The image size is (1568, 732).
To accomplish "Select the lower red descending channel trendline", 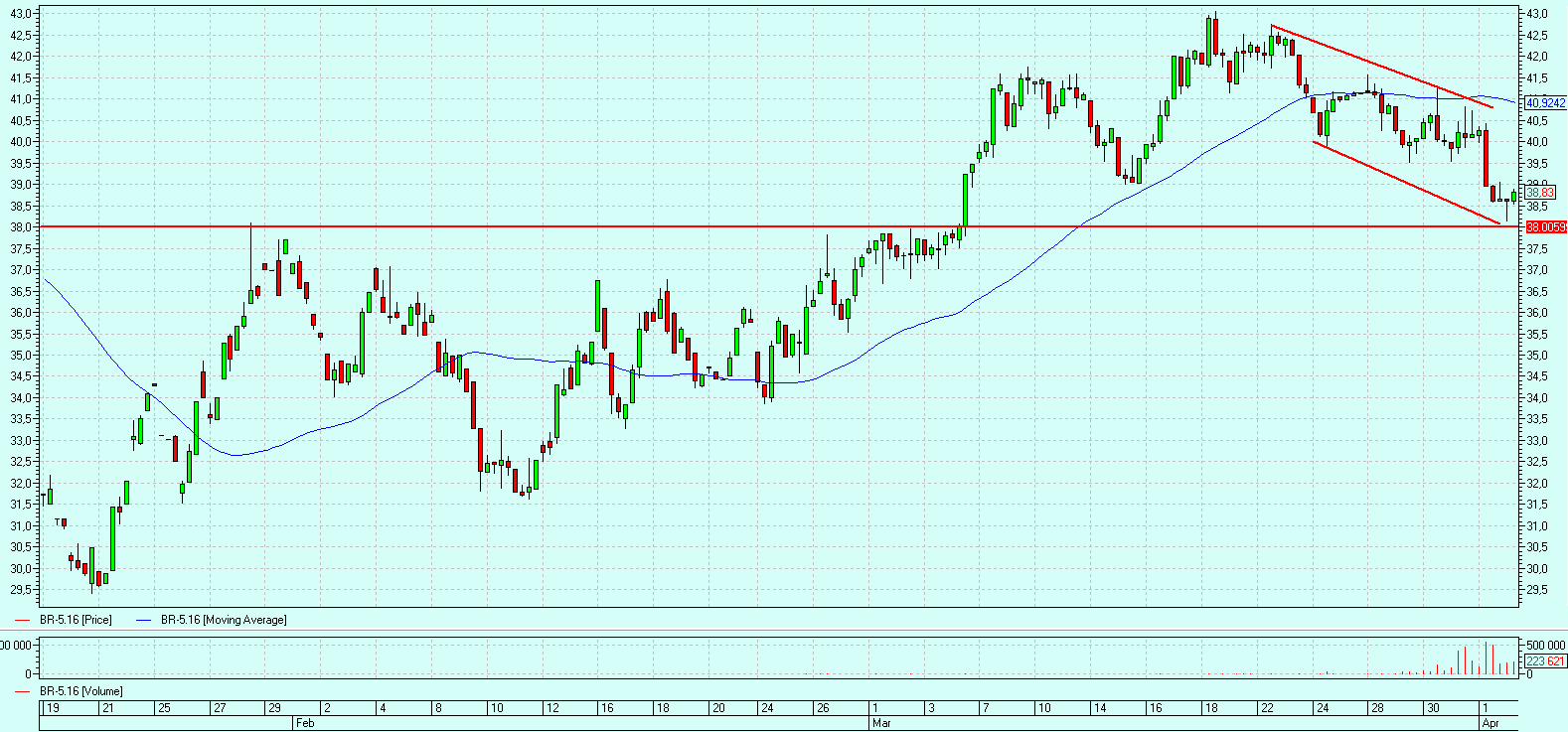I will click(1406, 184).
